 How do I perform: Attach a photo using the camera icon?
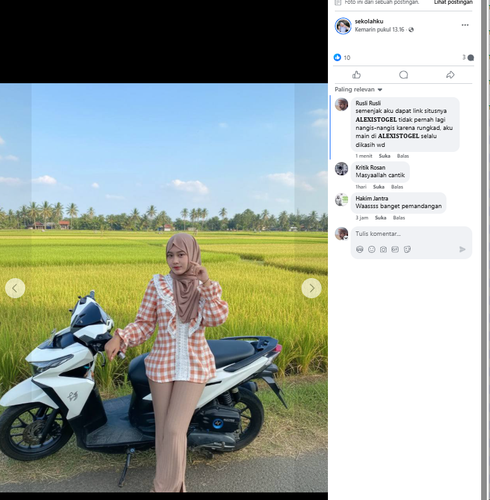383,249
